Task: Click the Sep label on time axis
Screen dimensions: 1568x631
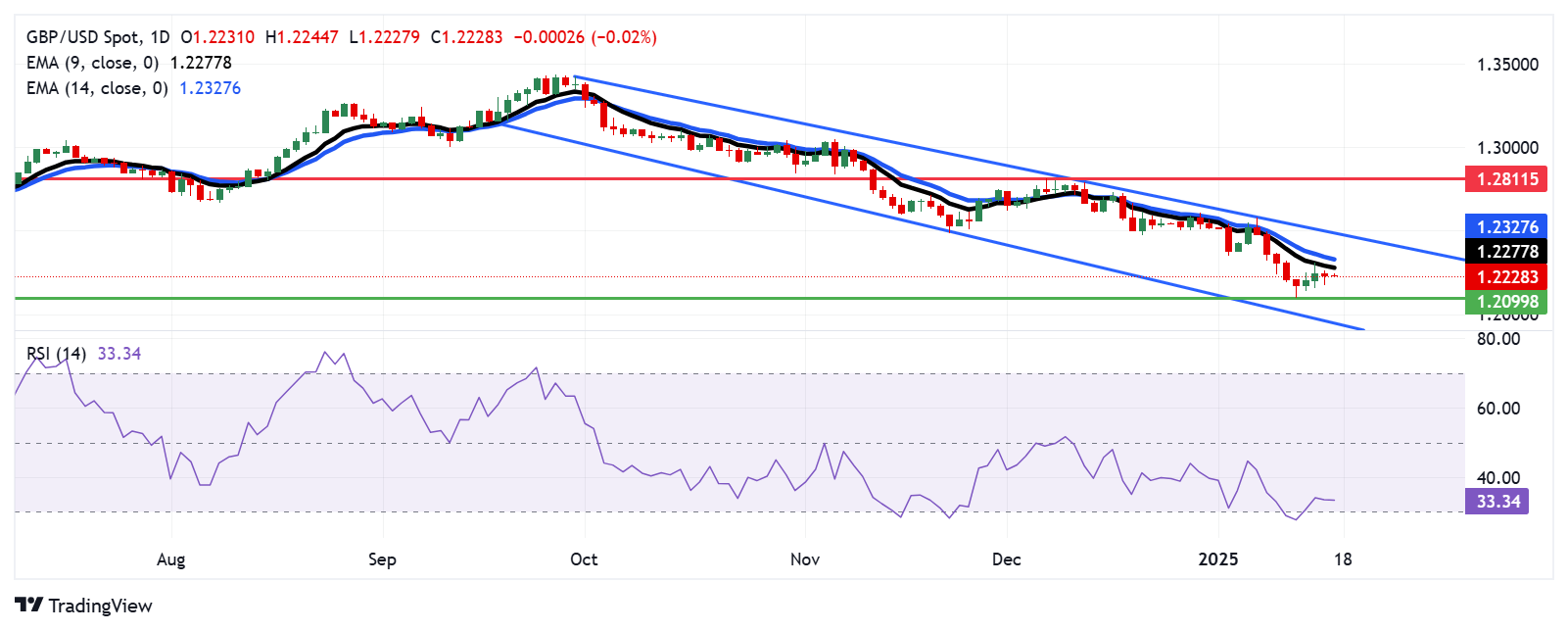Action: (x=382, y=559)
